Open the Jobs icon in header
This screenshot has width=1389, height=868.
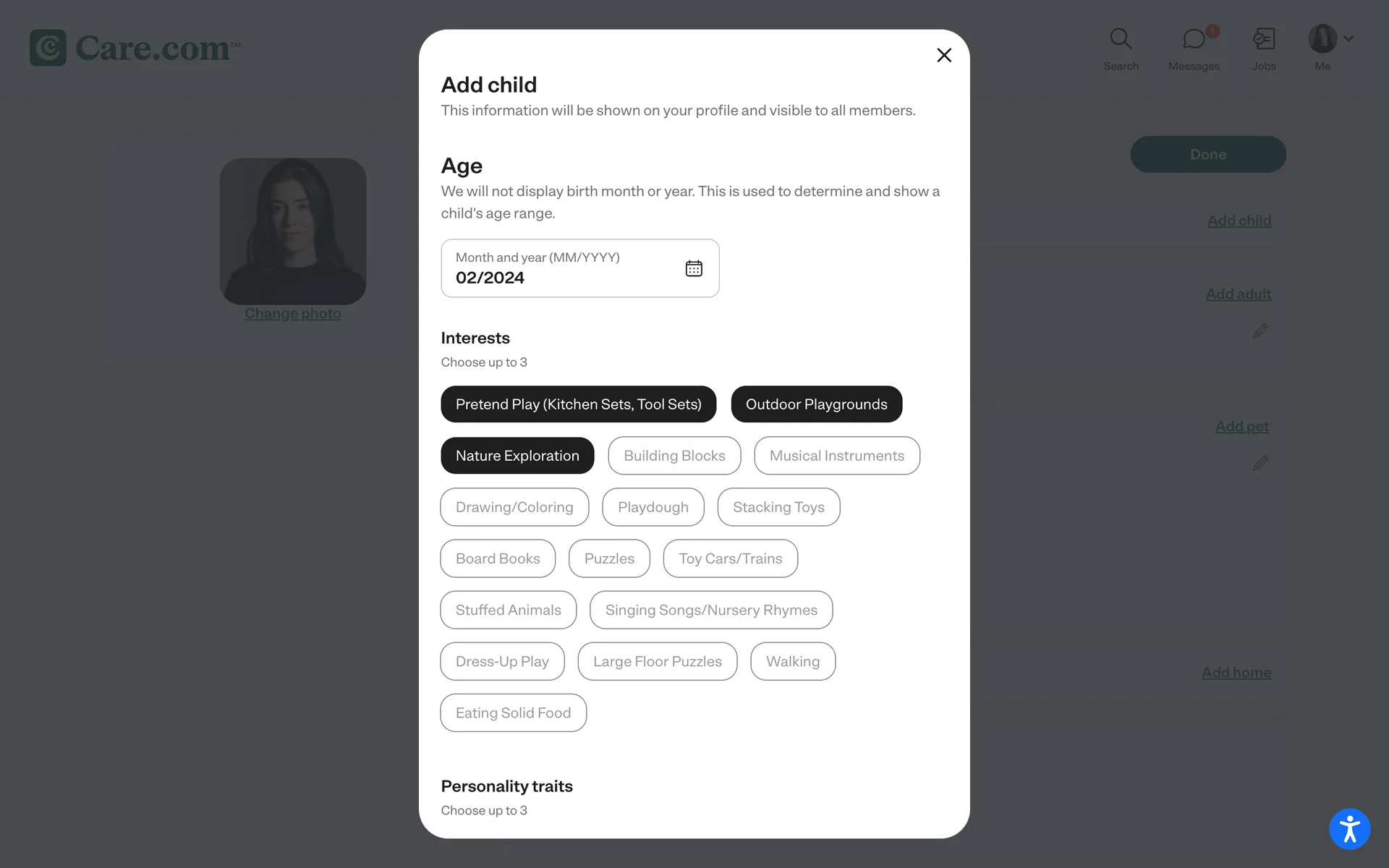coord(1264,39)
